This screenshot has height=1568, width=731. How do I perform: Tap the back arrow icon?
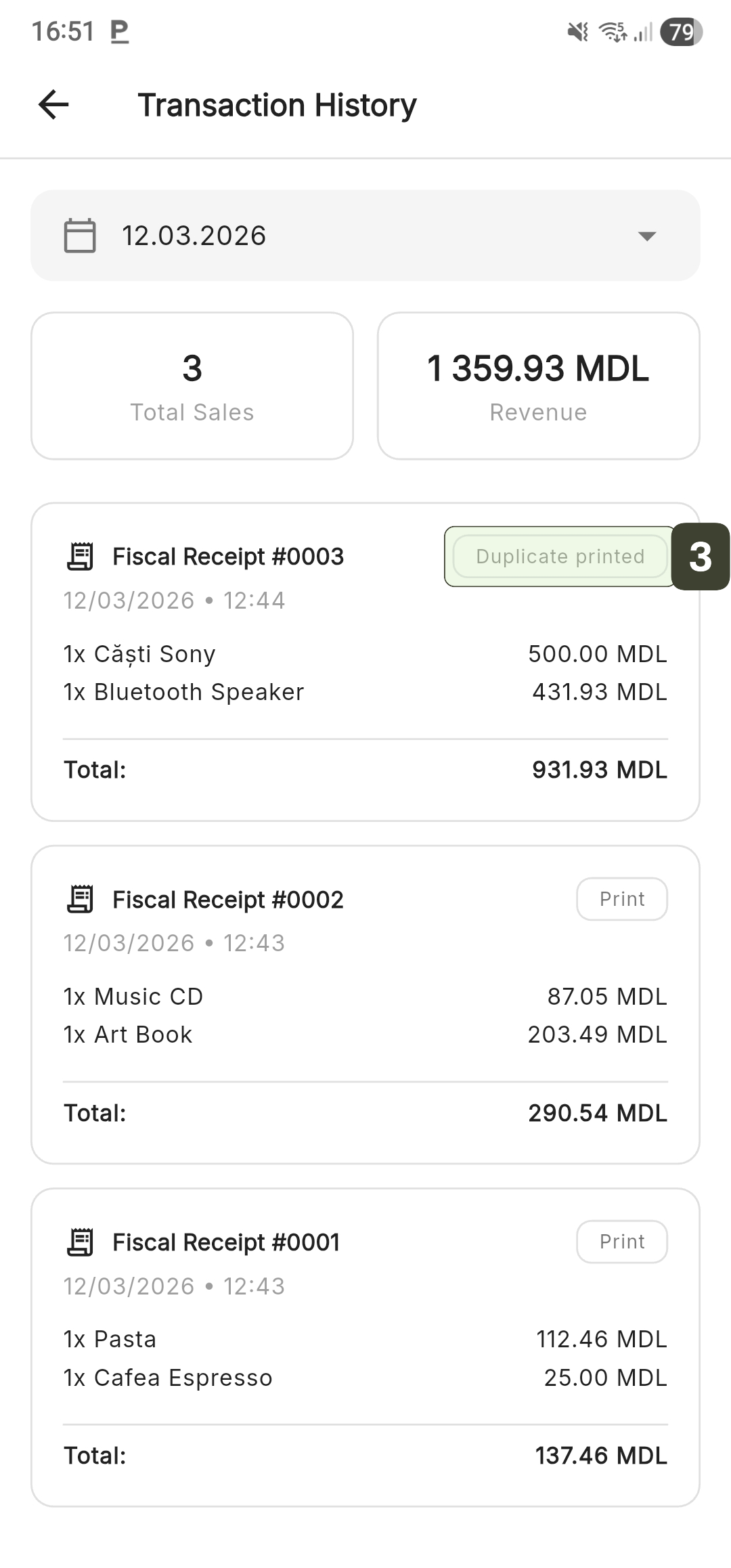pos(53,105)
